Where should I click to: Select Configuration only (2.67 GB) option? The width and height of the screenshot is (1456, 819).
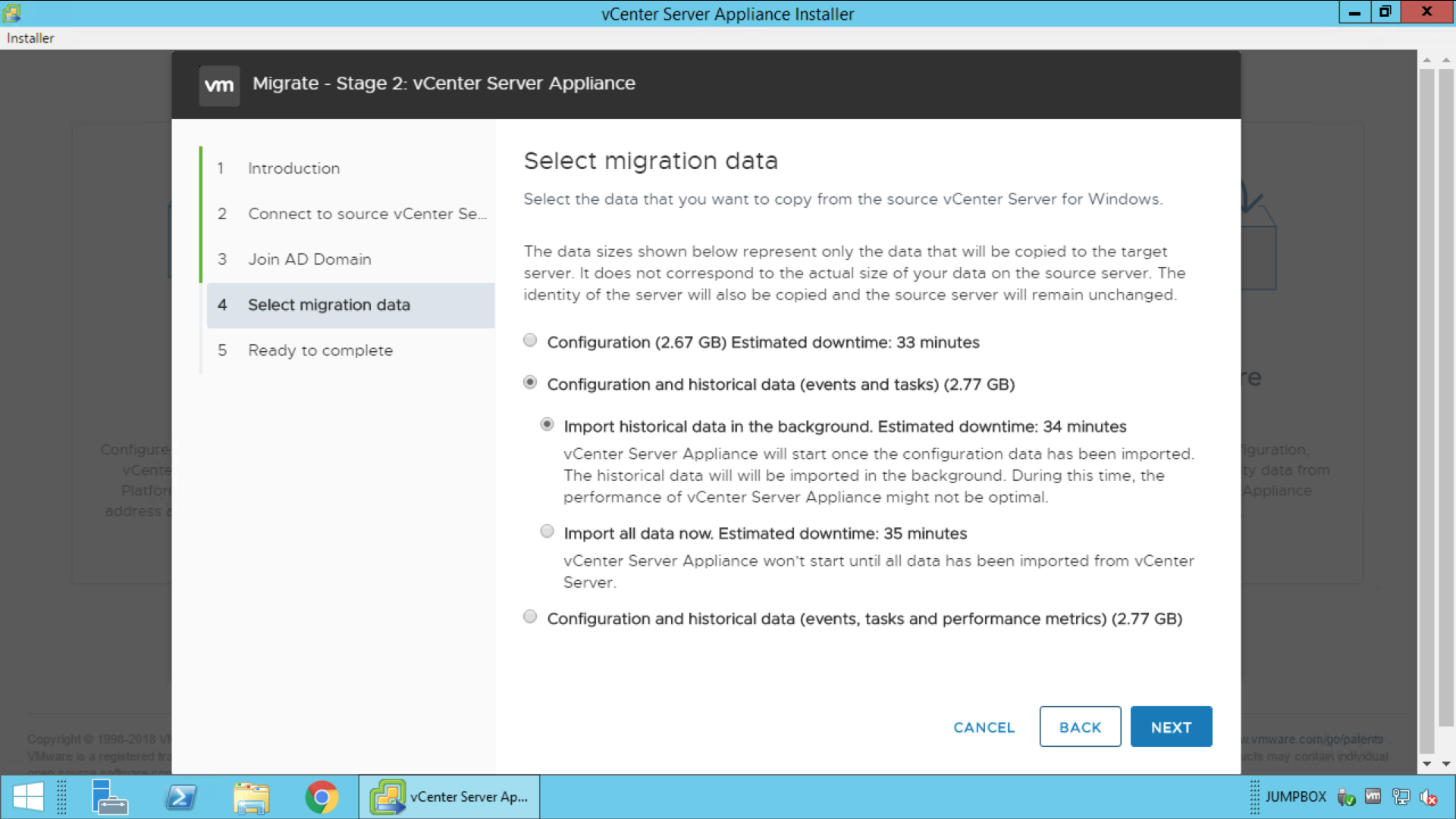coord(530,340)
